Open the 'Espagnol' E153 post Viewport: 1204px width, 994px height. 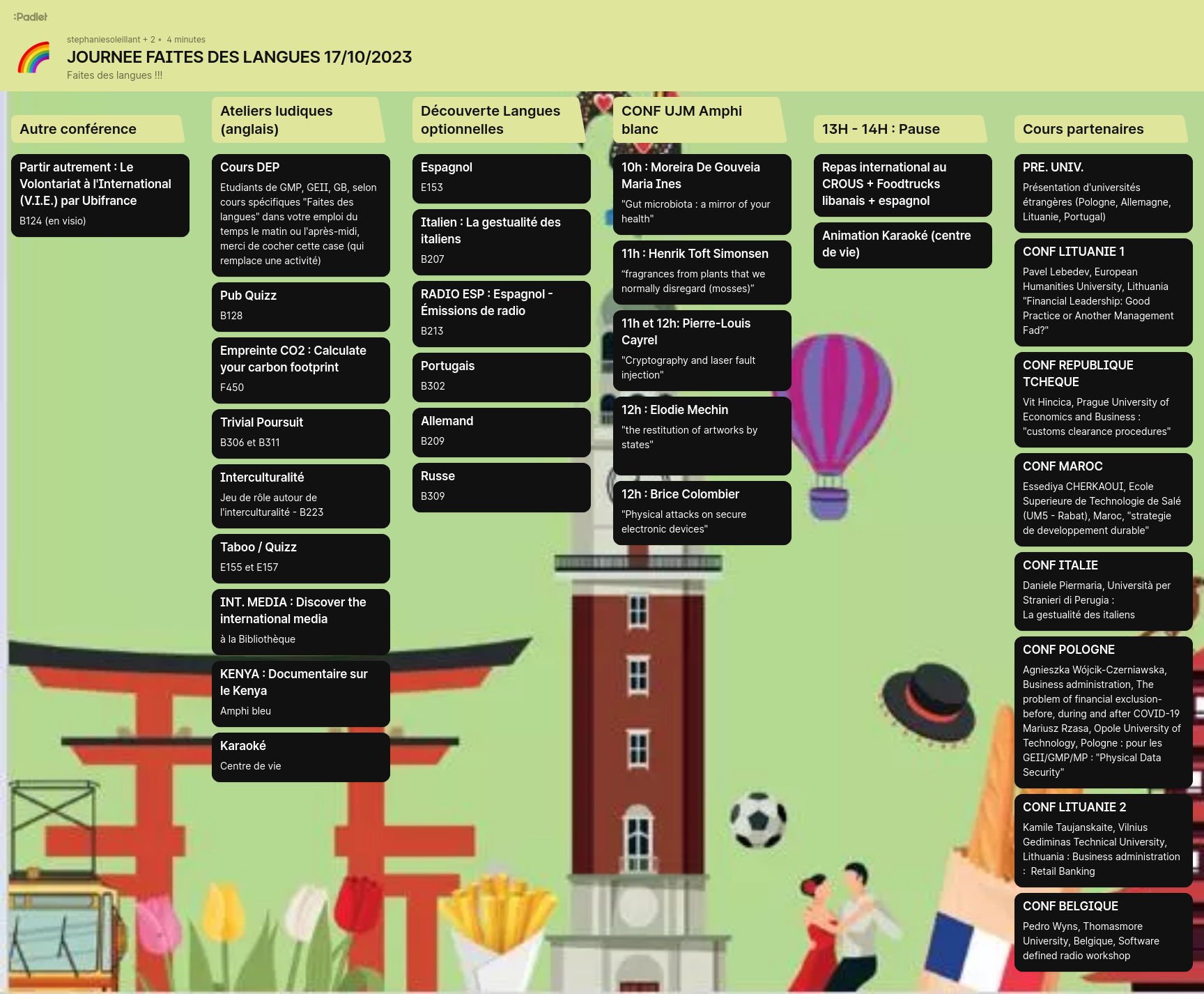click(502, 178)
